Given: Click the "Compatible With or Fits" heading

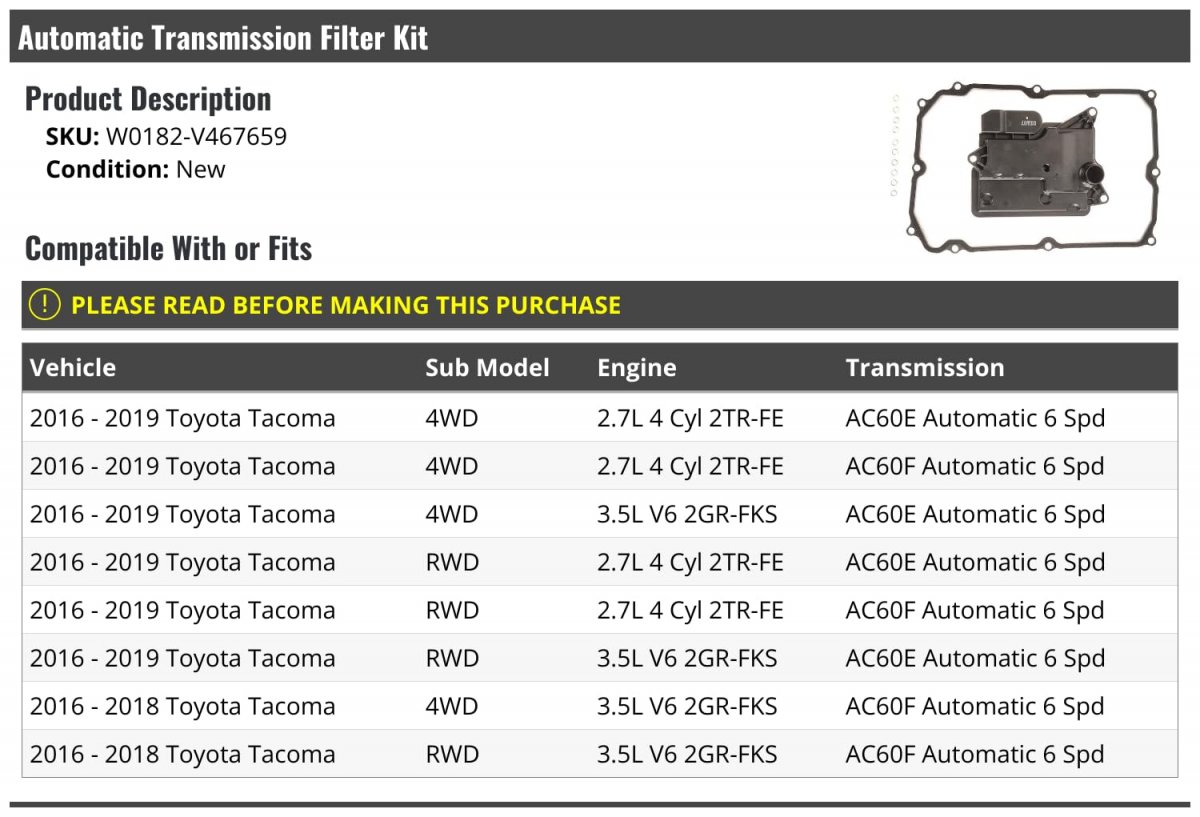Looking at the screenshot, I should click(168, 249).
